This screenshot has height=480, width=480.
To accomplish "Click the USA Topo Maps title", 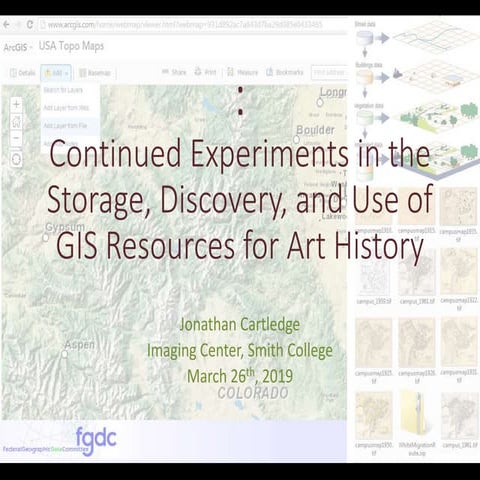I will (x=71, y=46).
